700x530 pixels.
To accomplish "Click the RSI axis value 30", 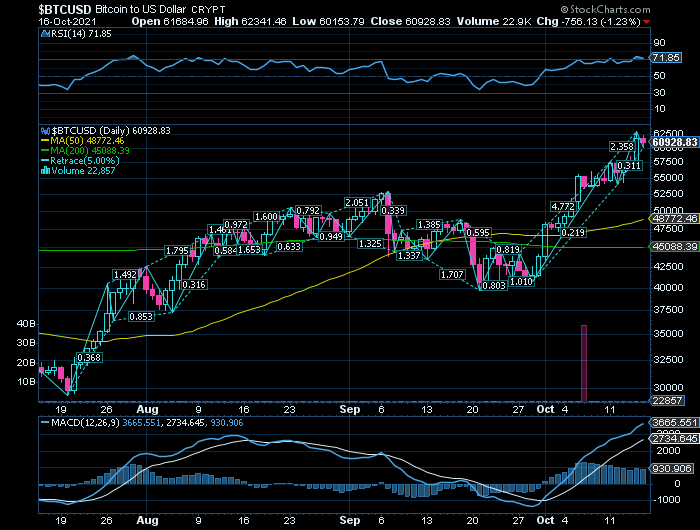I will point(659,92).
